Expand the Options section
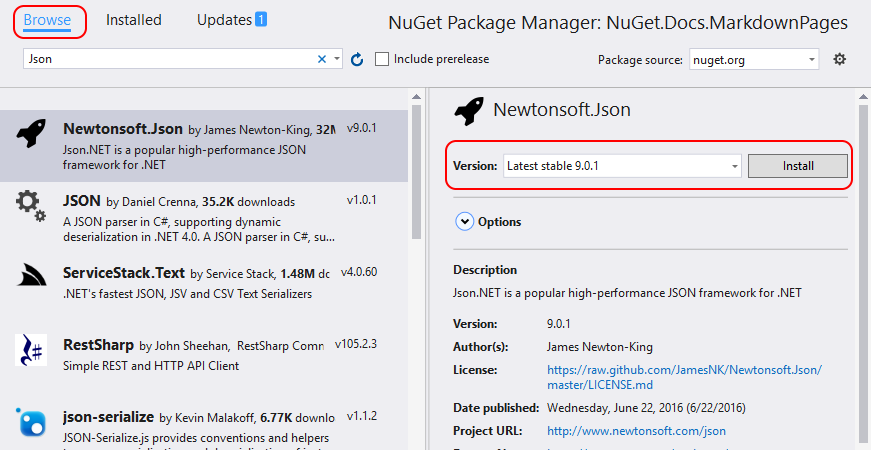 [x=464, y=222]
